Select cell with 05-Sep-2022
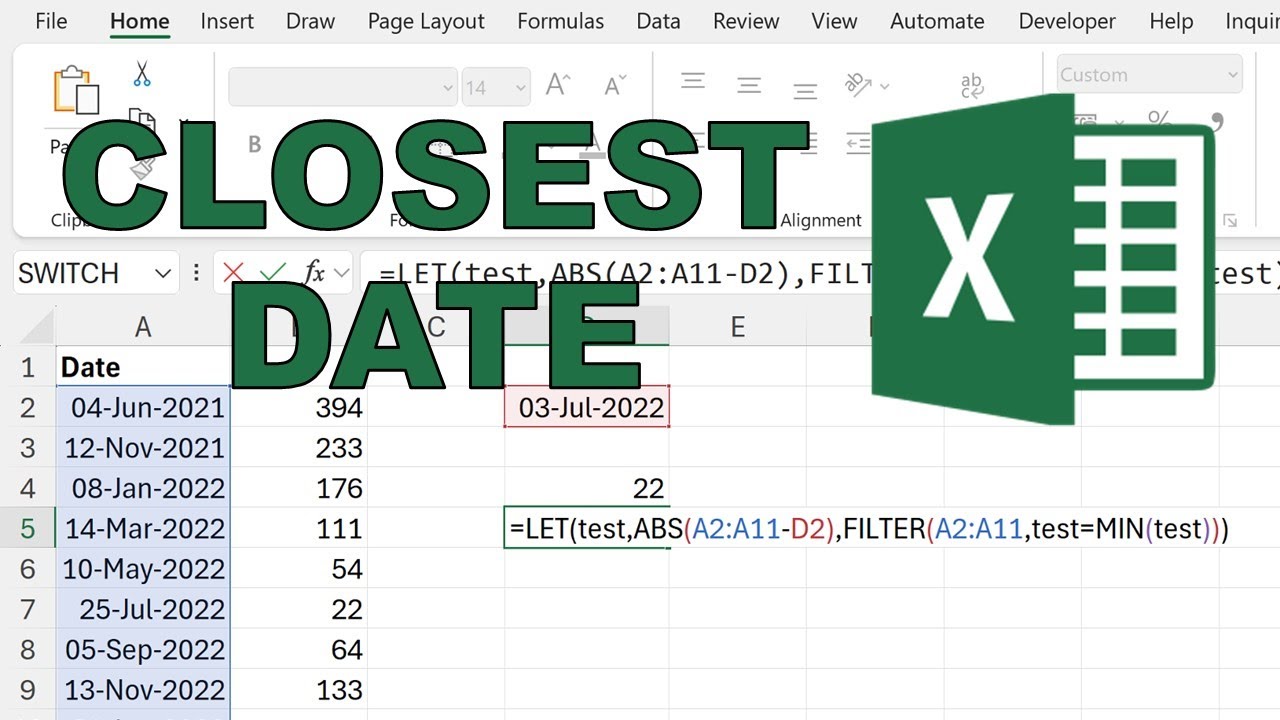1280x720 pixels. 143,650
